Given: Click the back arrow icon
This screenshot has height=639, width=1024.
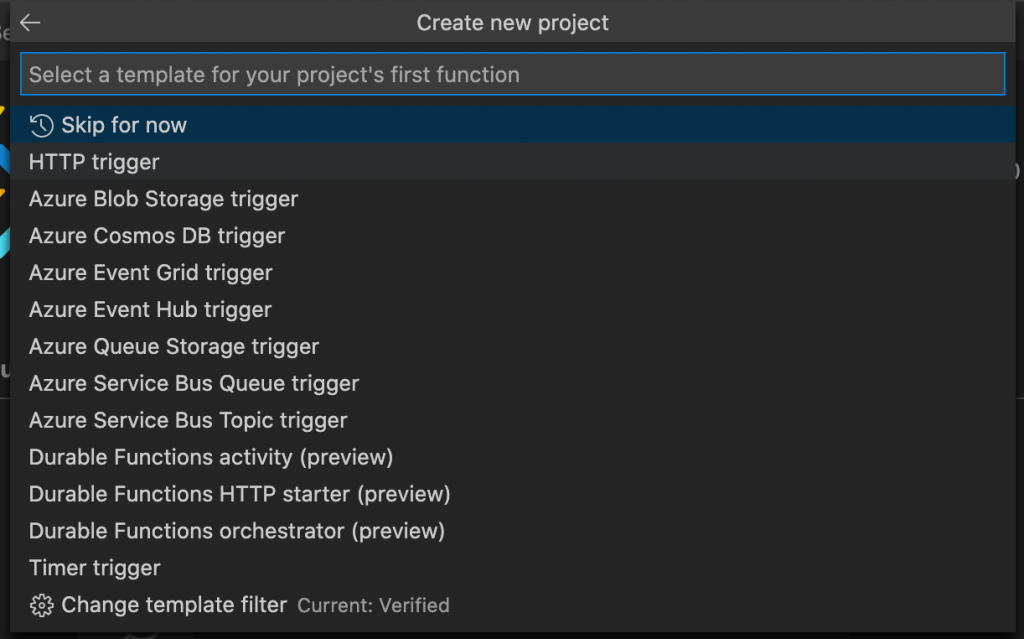Looking at the screenshot, I should click(x=30, y=23).
